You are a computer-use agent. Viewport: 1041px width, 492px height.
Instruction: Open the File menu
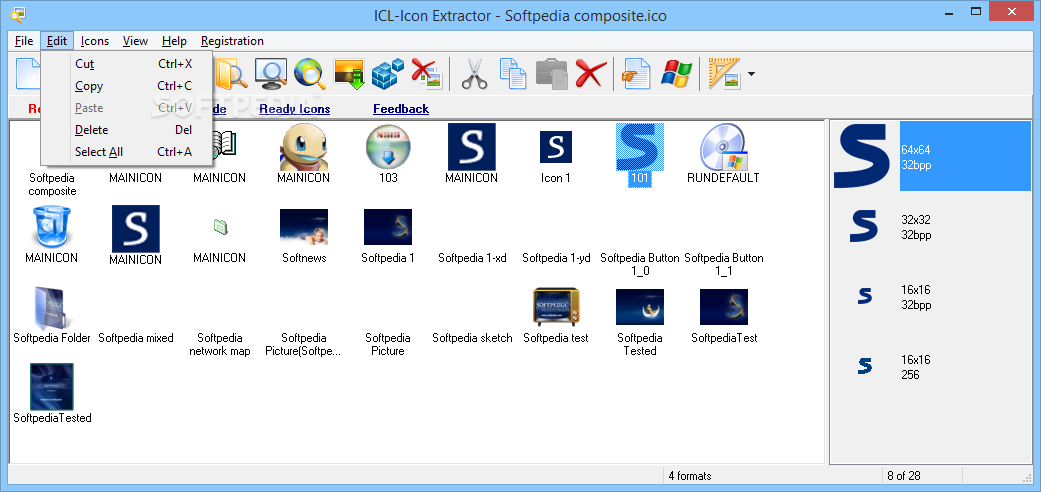(24, 41)
